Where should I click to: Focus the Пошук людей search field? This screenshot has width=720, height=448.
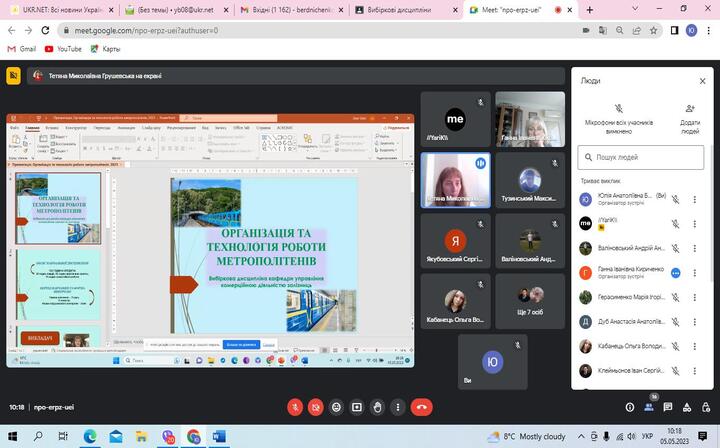click(x=641, y=157)
